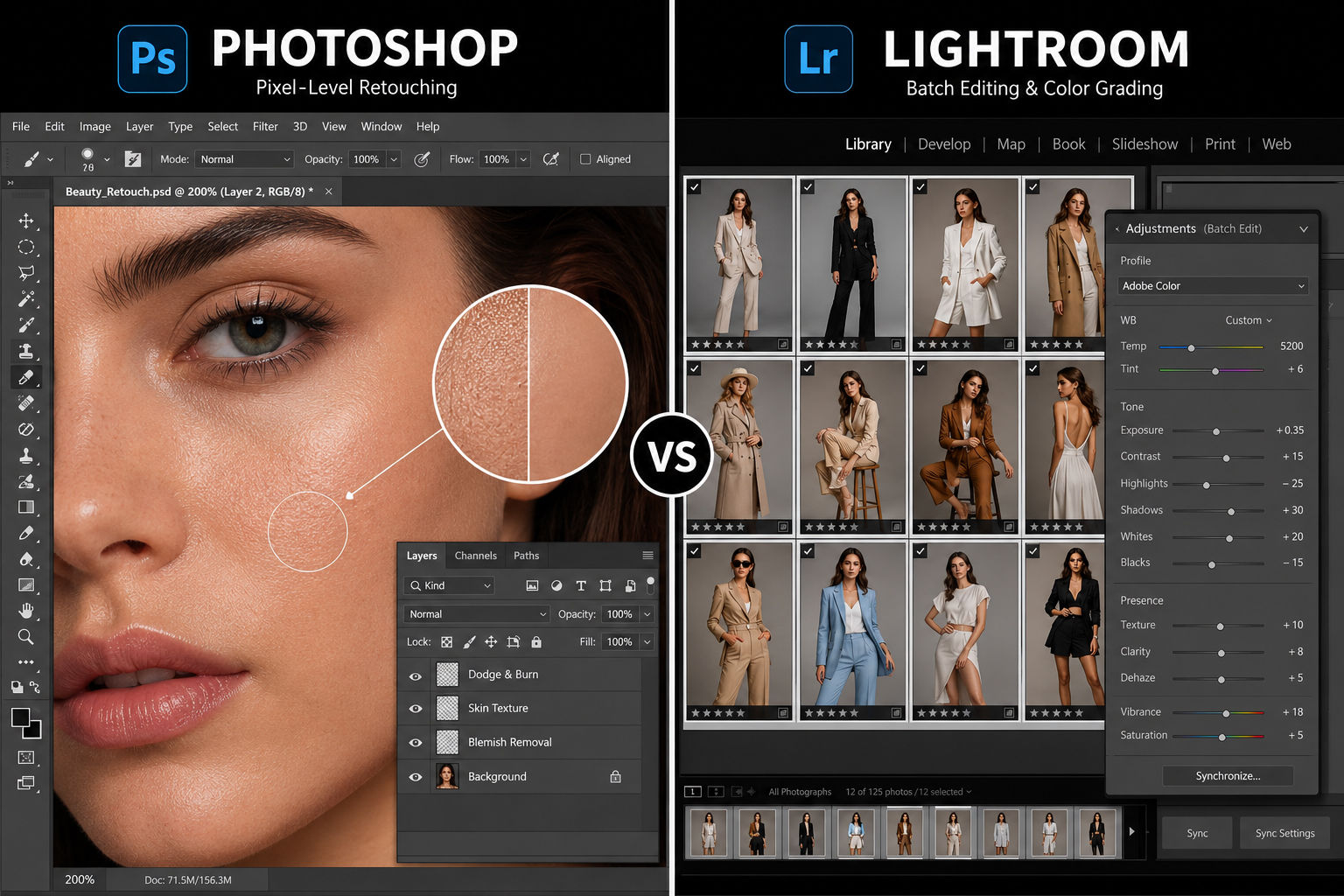Click the Temp slider handle
The height and width of the screenshot is (896, 1344).
1191,347
